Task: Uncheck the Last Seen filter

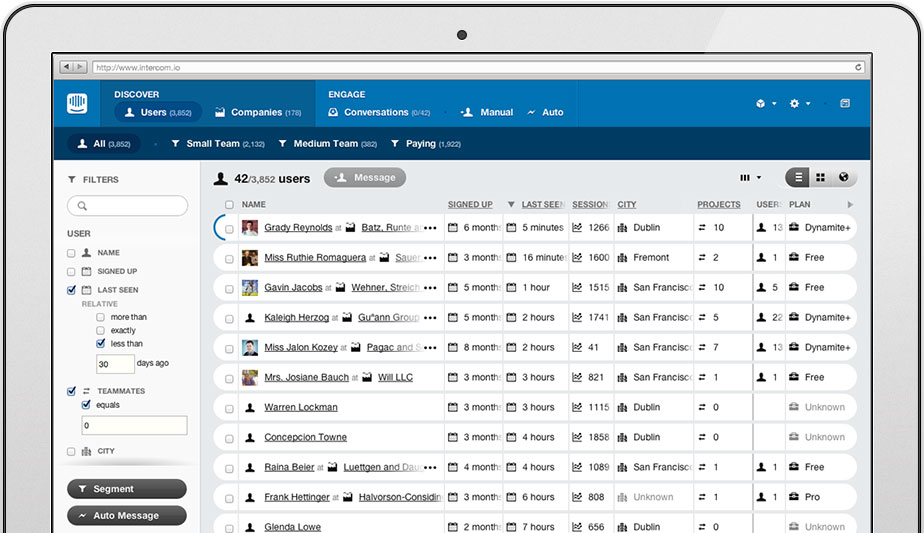Action: pos(71,290)
